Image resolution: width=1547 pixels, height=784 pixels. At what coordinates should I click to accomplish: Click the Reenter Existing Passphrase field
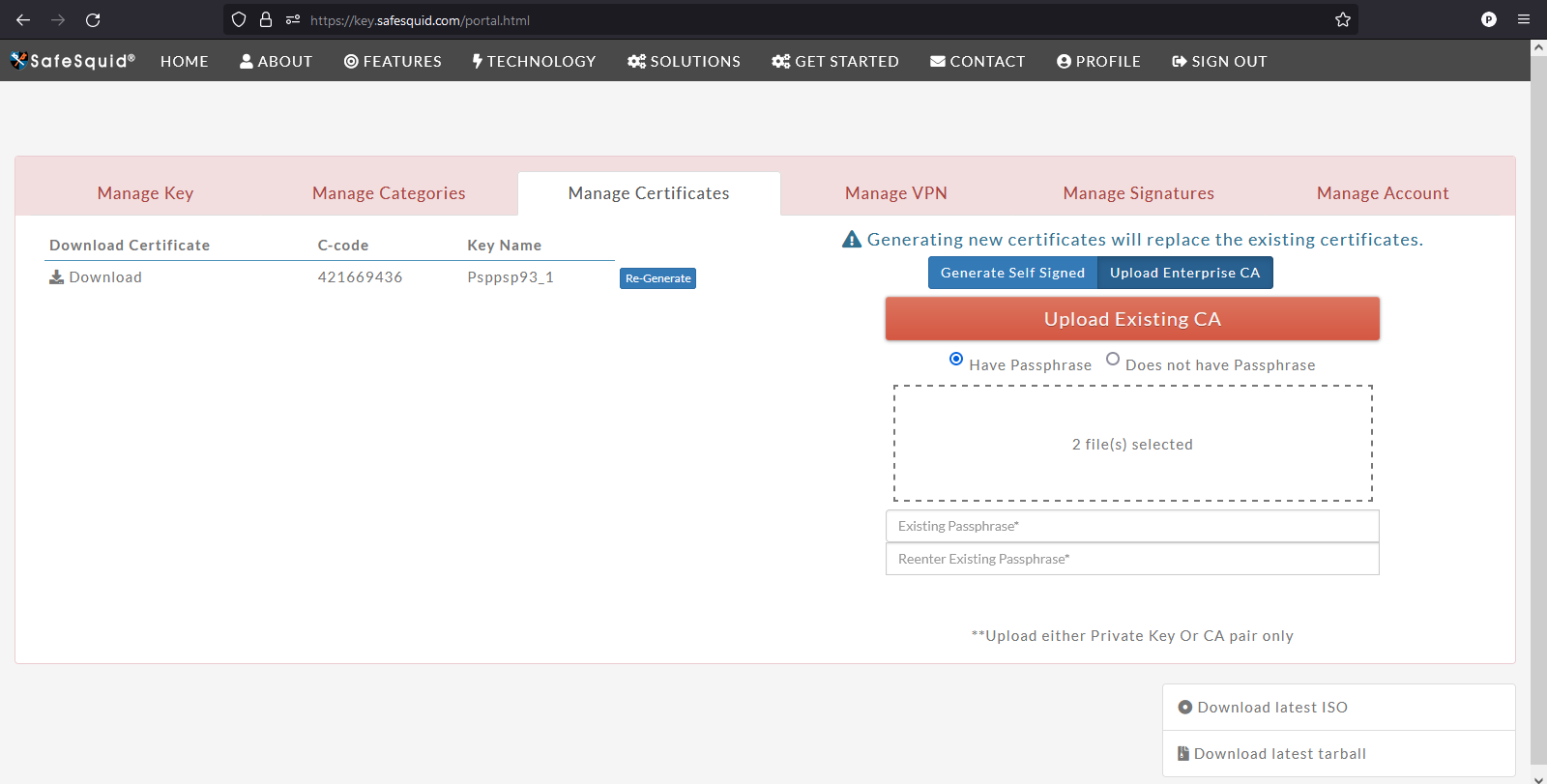pos(1132,559)
